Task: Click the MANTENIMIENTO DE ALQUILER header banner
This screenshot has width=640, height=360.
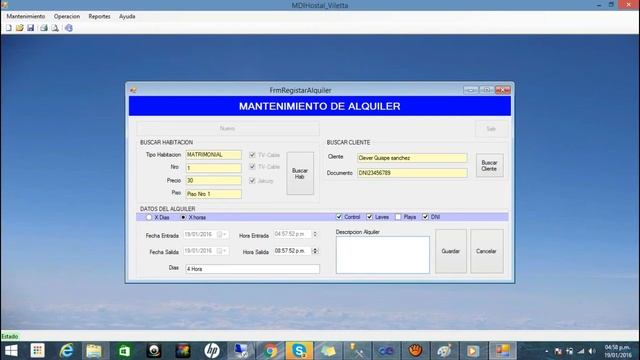Action: 320,106
